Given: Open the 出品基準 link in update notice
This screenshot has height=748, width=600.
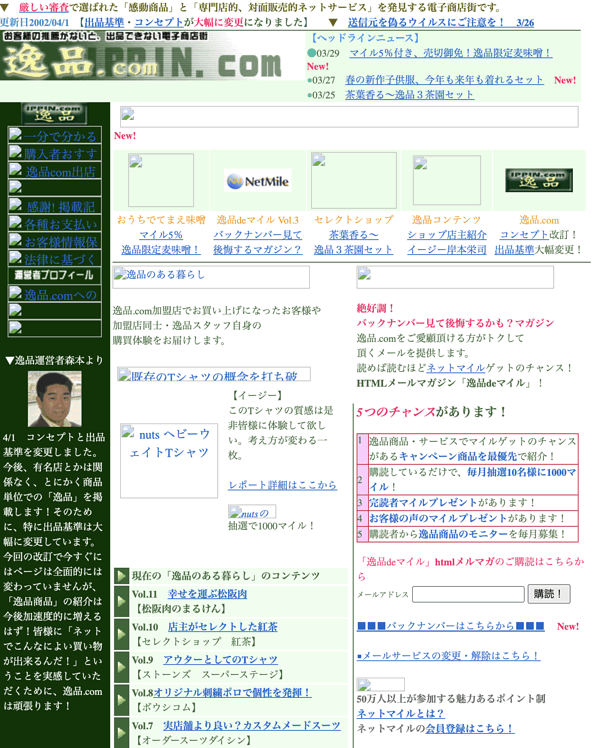Looking at the screenshot, I should click(x=104, y=22).
